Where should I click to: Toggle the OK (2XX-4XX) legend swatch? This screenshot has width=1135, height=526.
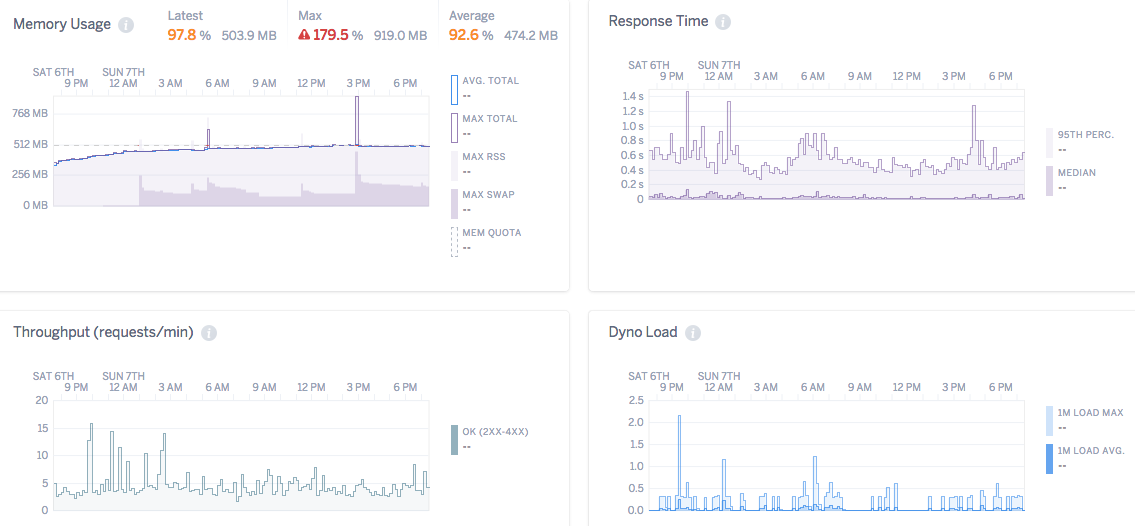point(454,440)
